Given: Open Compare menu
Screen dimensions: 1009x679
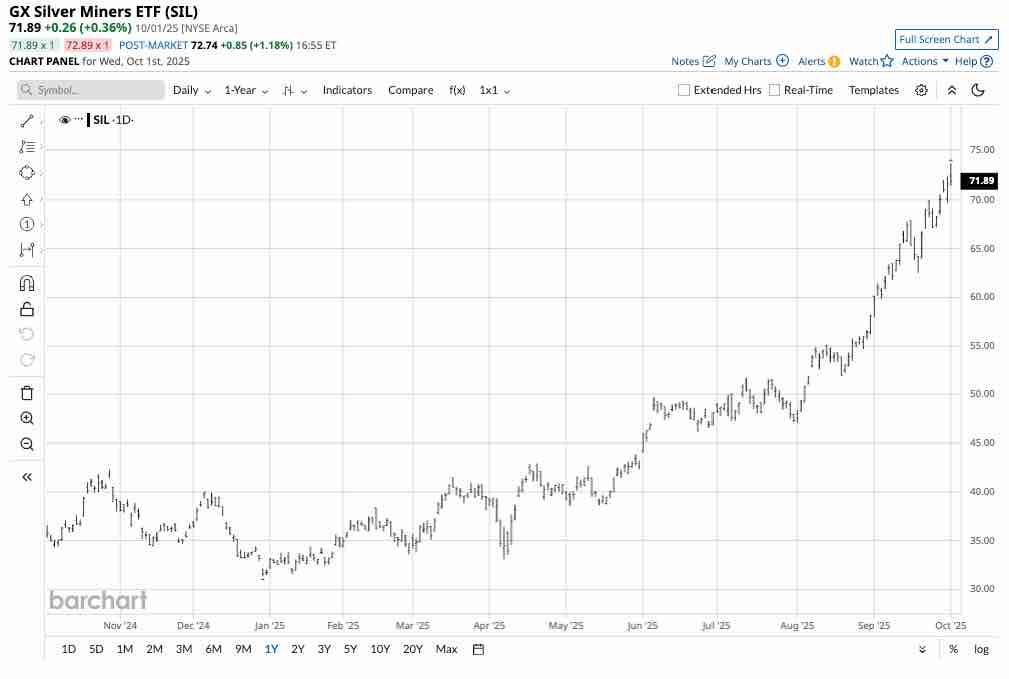Looking at the screenshot, I should 411,90.
